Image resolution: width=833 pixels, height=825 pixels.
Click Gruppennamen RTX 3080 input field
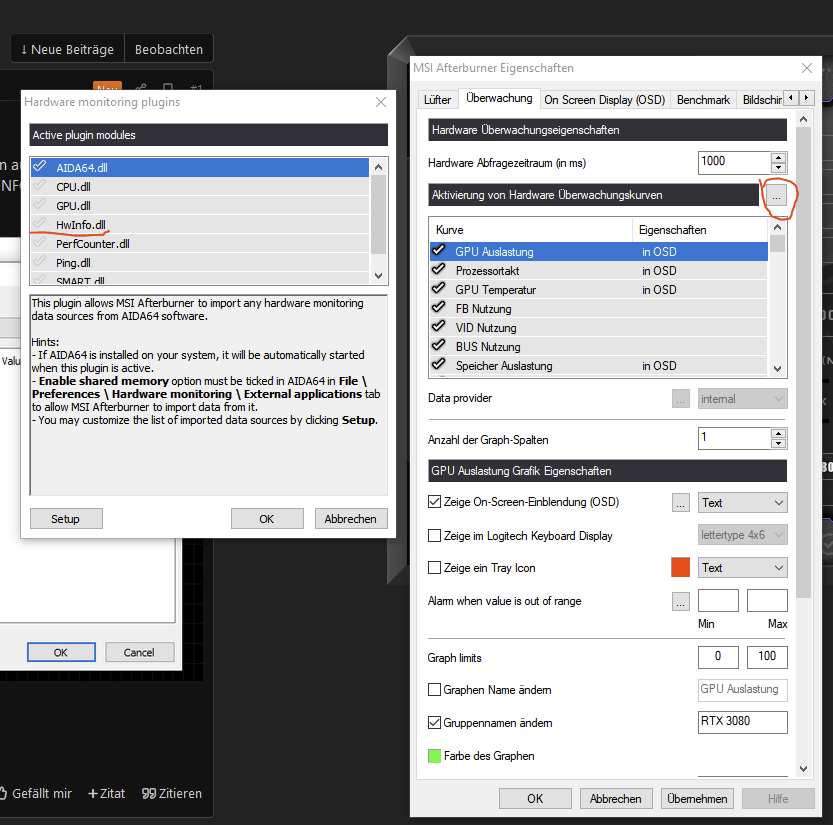(x=742, y=722)
